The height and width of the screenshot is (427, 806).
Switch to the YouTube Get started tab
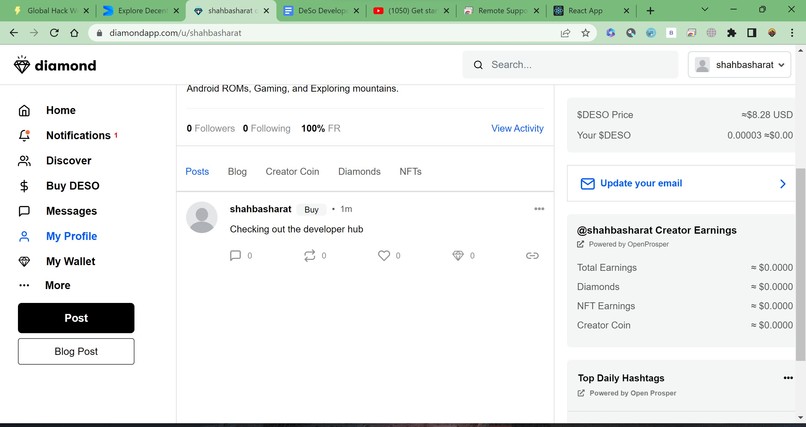point(411,11)
